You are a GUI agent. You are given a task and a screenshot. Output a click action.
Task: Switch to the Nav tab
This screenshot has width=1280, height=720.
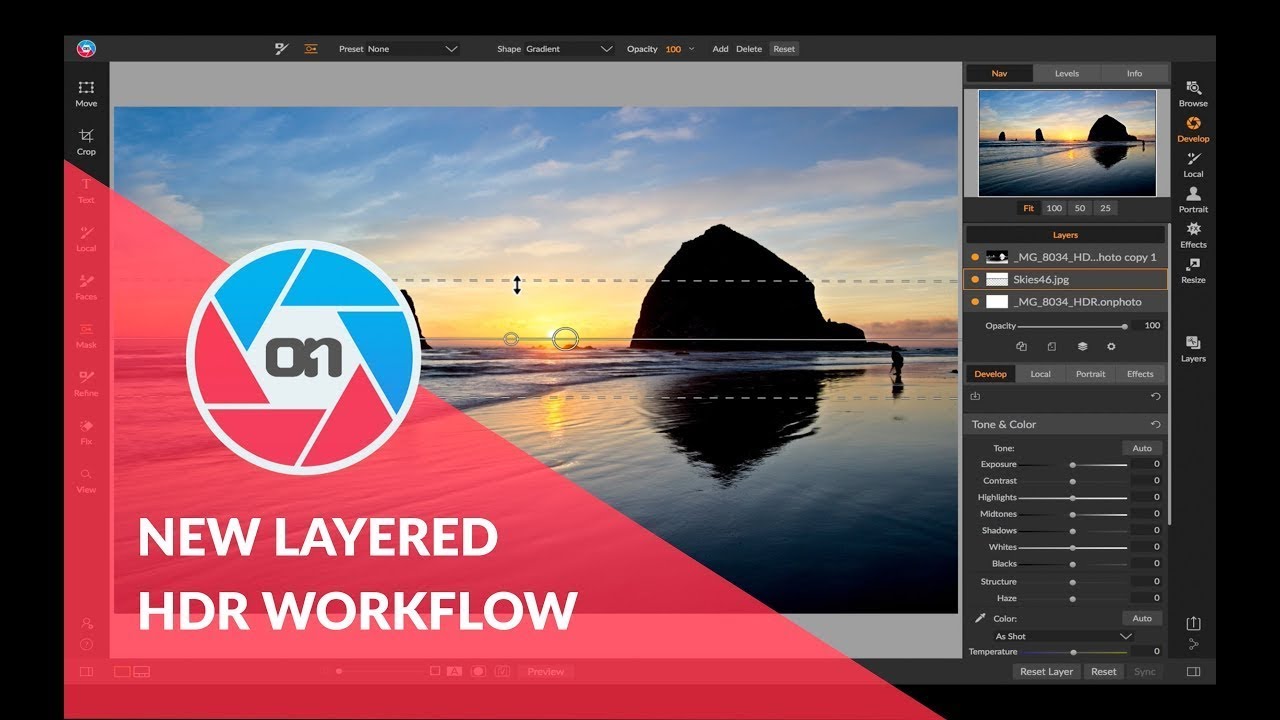999,73
